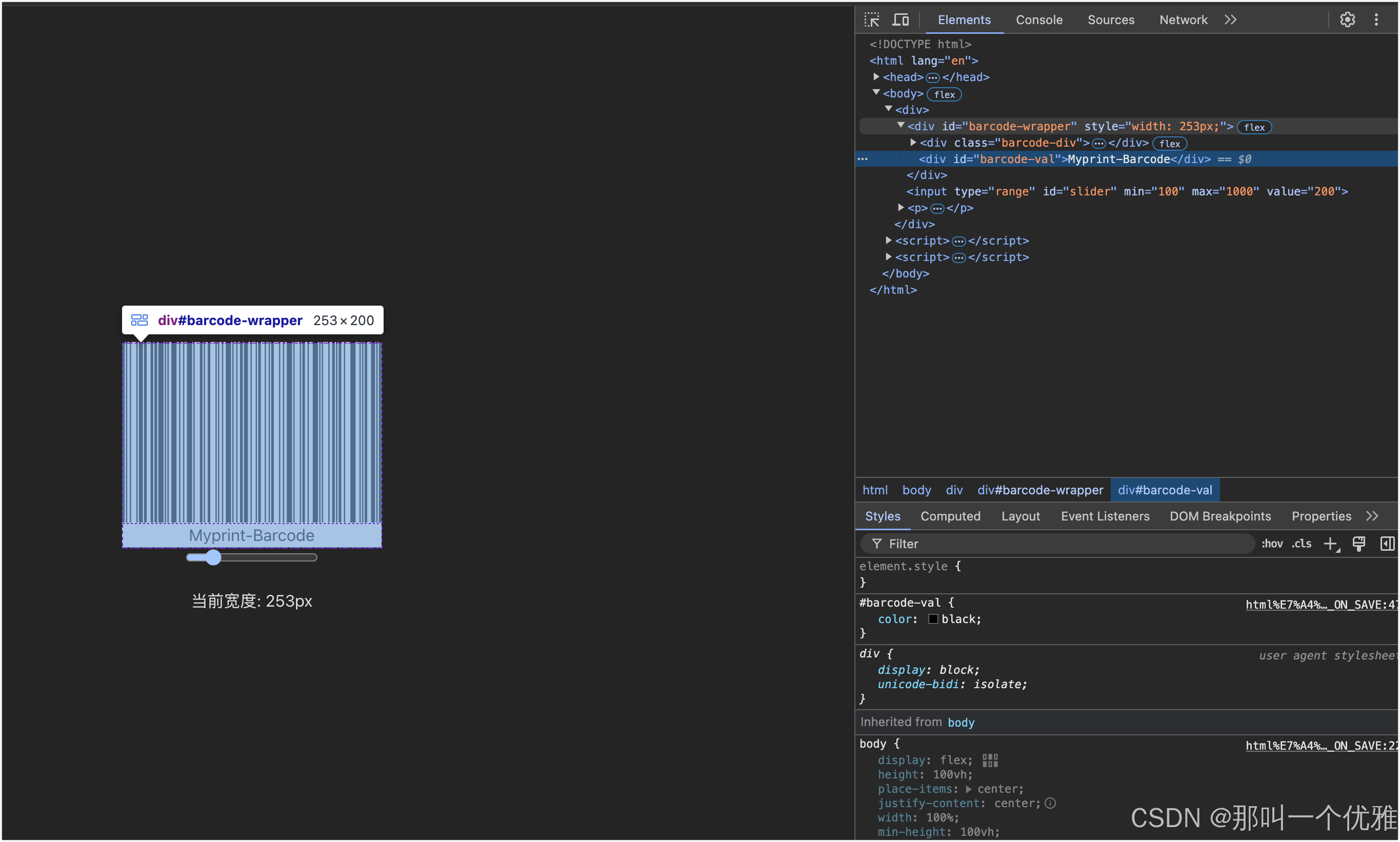This screenshot has width=1400, height=842.
Task: Toggle the .cls element classes panel
Action: pyautogui.click(x=1302, y=544)
